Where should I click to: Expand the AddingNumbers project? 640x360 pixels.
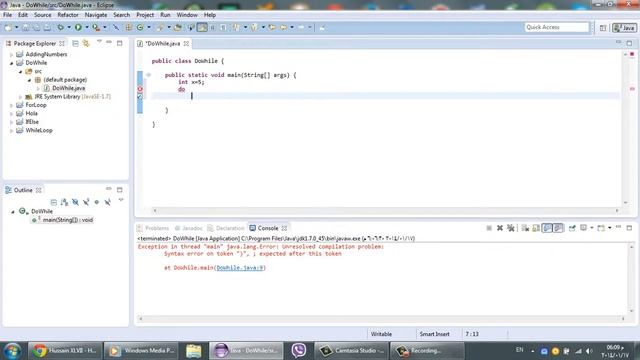[11, 54]
